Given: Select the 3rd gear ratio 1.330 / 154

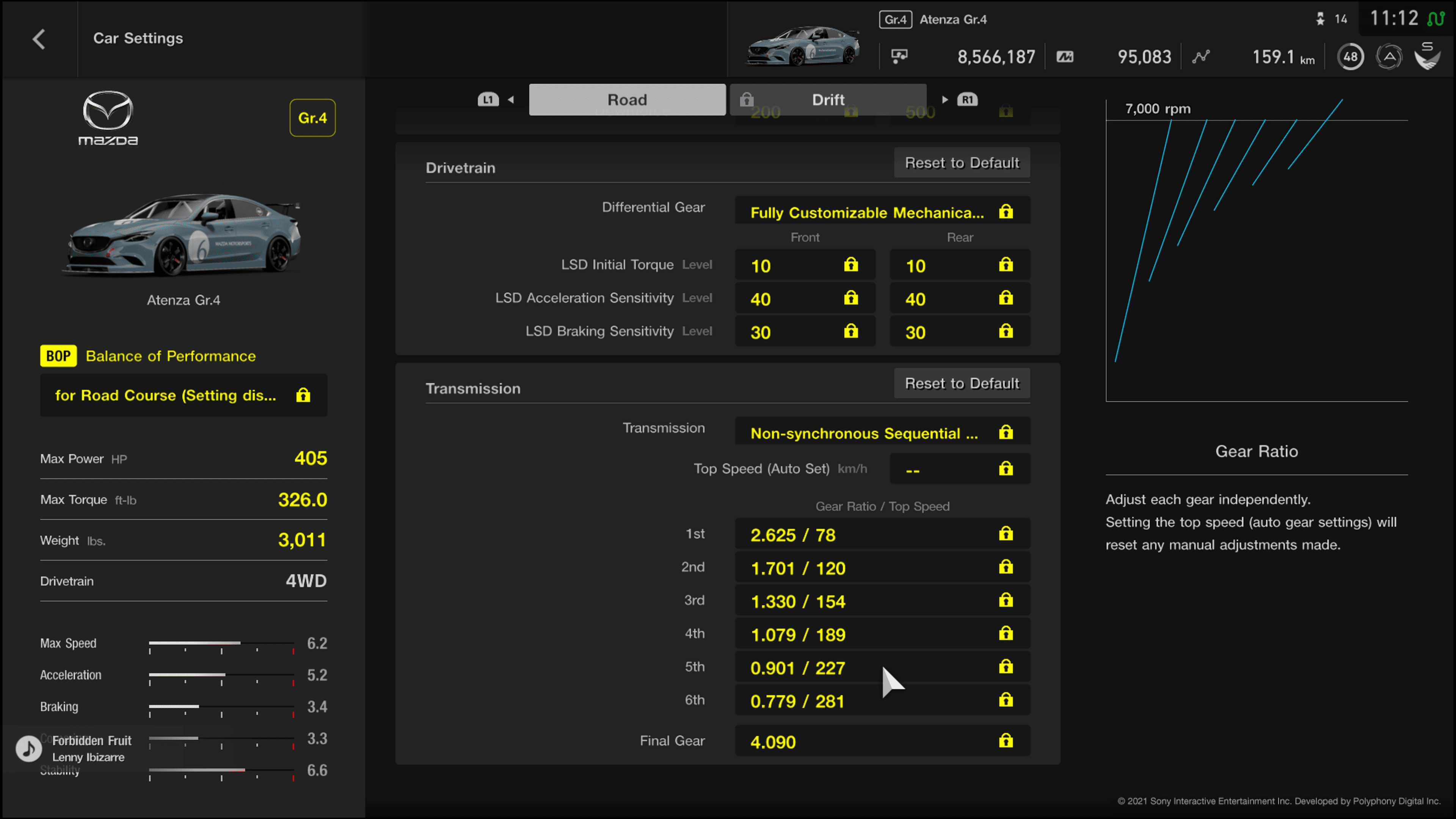Looking at the screenshot, I should tap(882, 601).
